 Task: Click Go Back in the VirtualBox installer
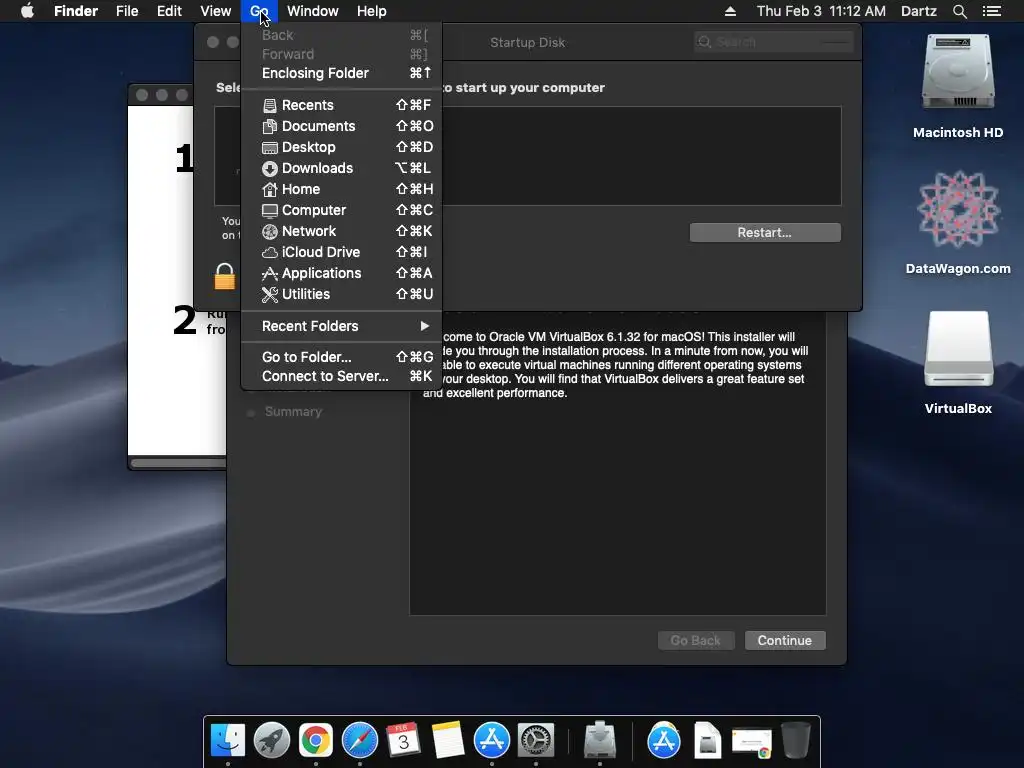(x=696, y=641)
